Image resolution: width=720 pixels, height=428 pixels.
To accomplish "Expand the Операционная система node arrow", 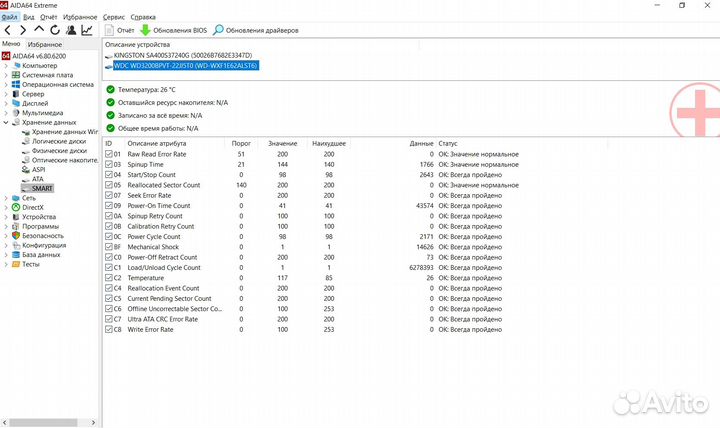I will pyautogui.click(x=6, y=84).
